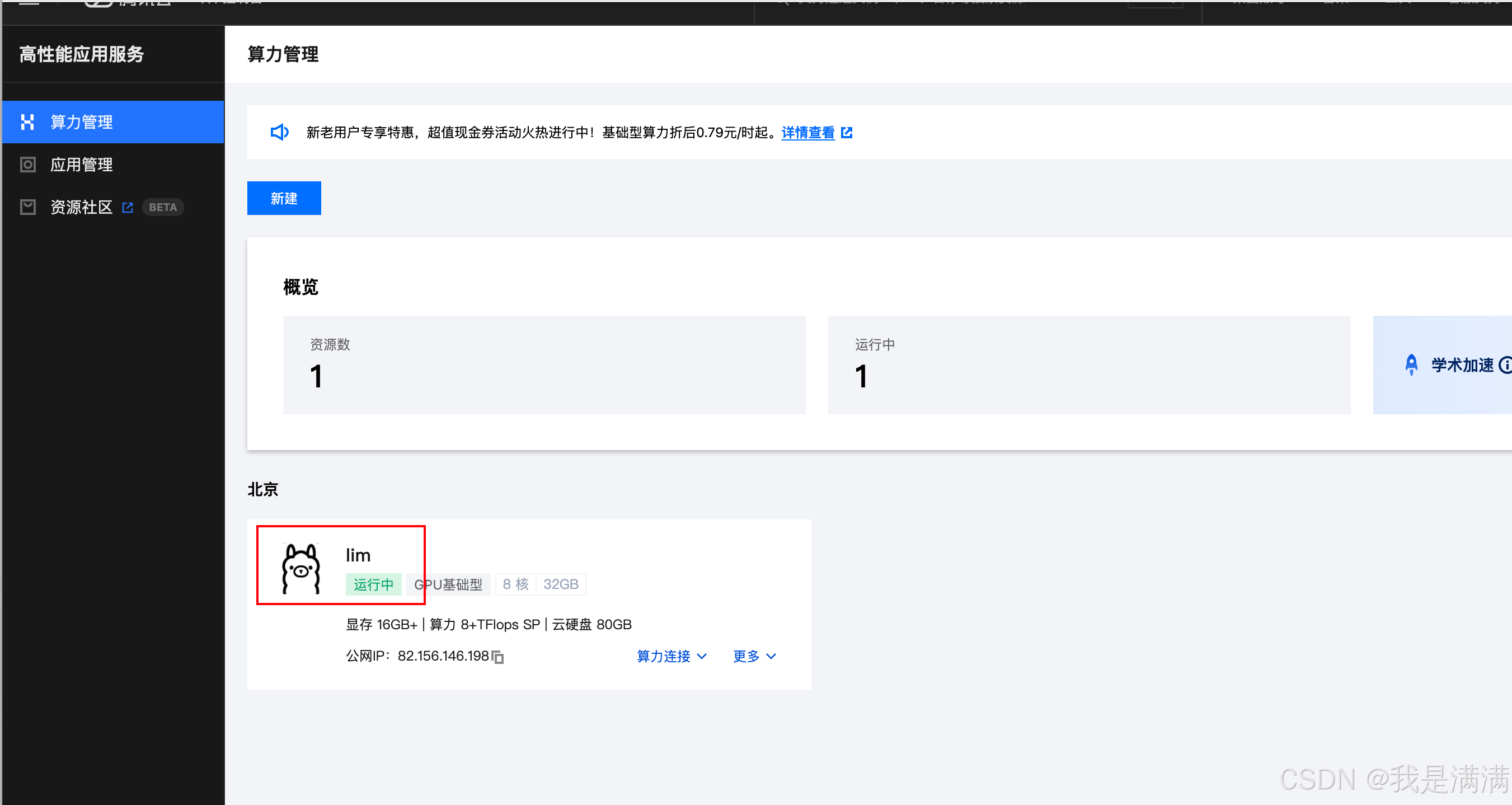Click the announcement speaker icon
The image size is (1512, 805).
click(279, 132)
